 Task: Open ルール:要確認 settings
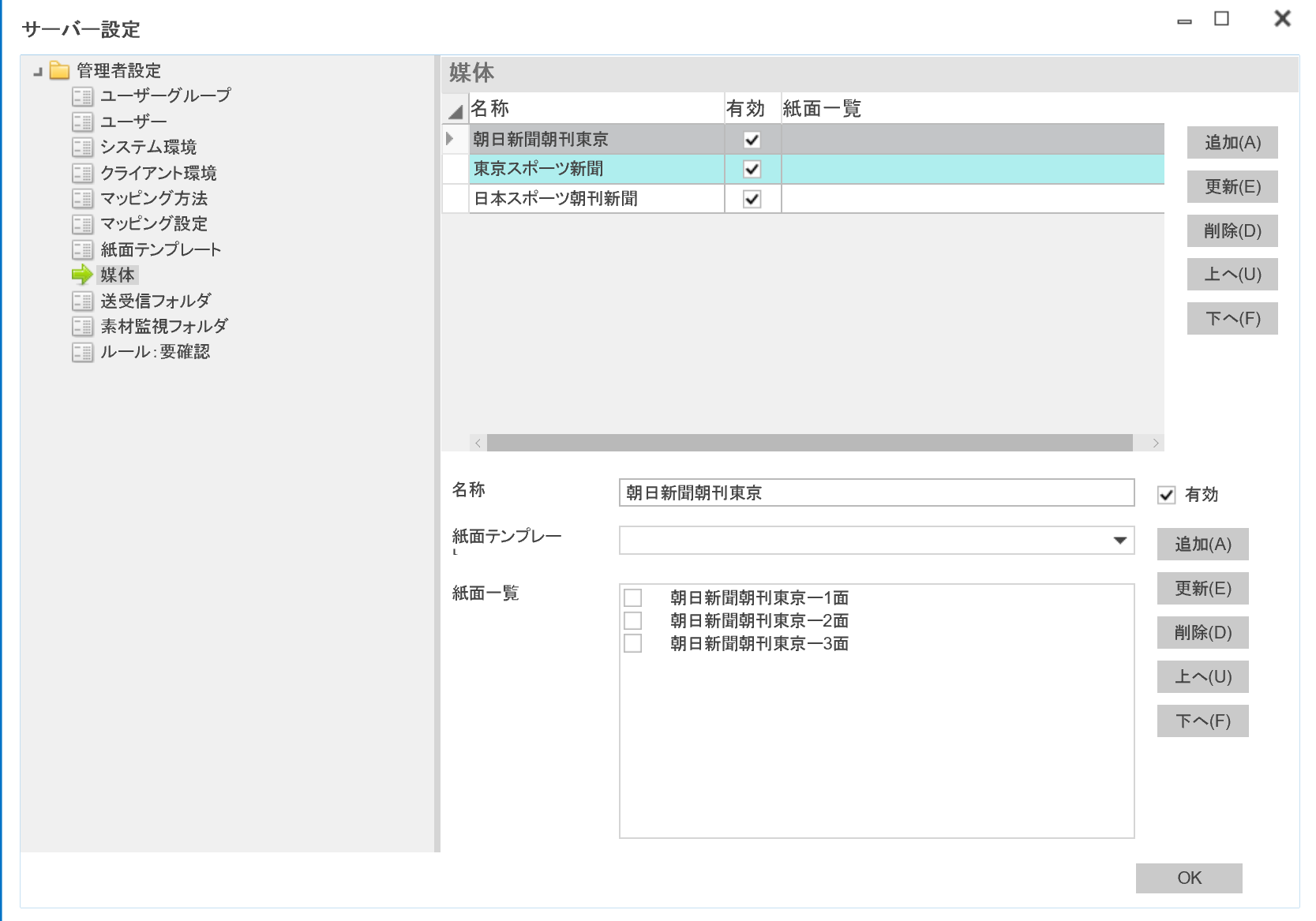[155, 351]
